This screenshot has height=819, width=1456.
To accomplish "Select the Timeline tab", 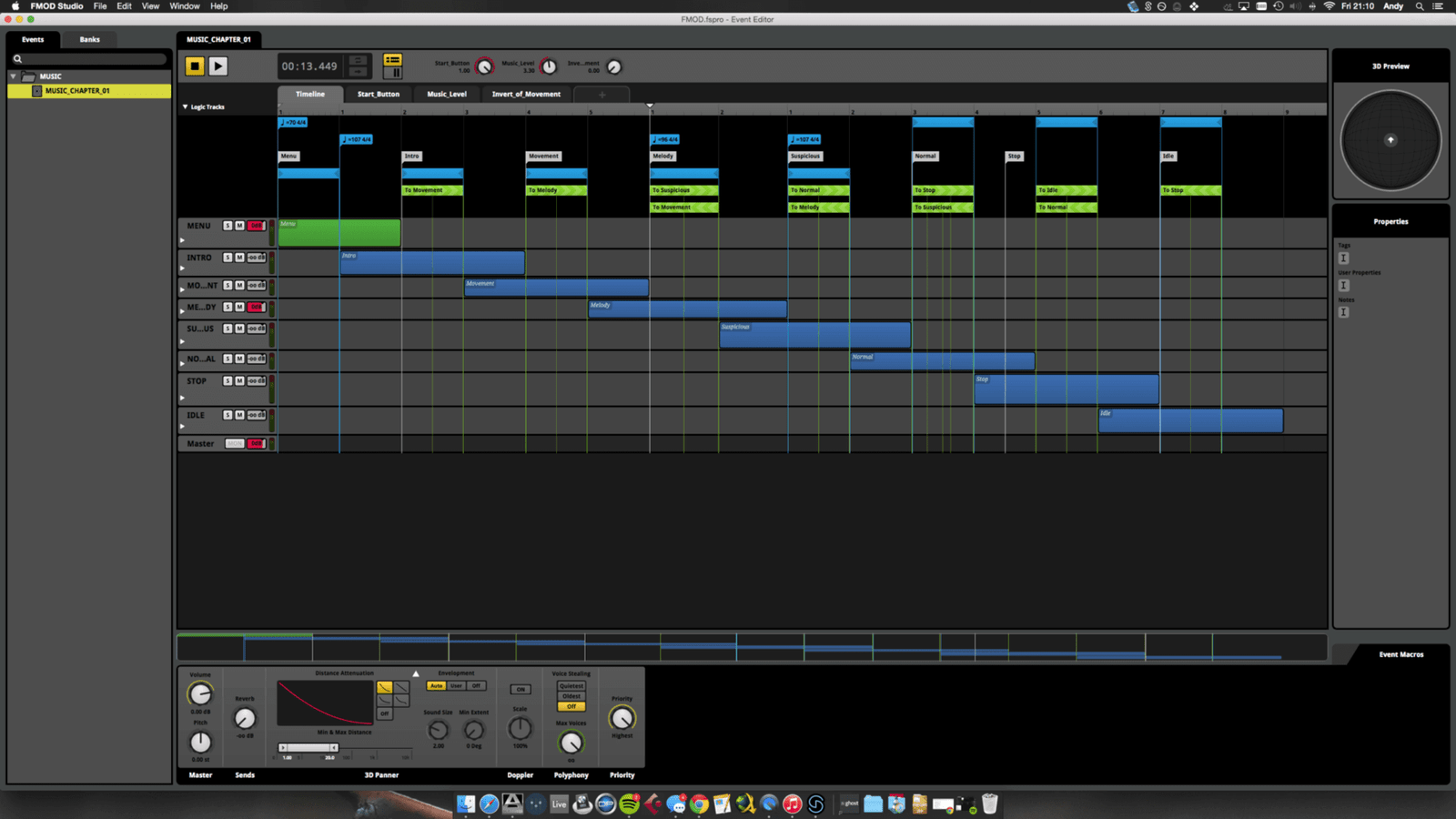I will tap(310, 94).
